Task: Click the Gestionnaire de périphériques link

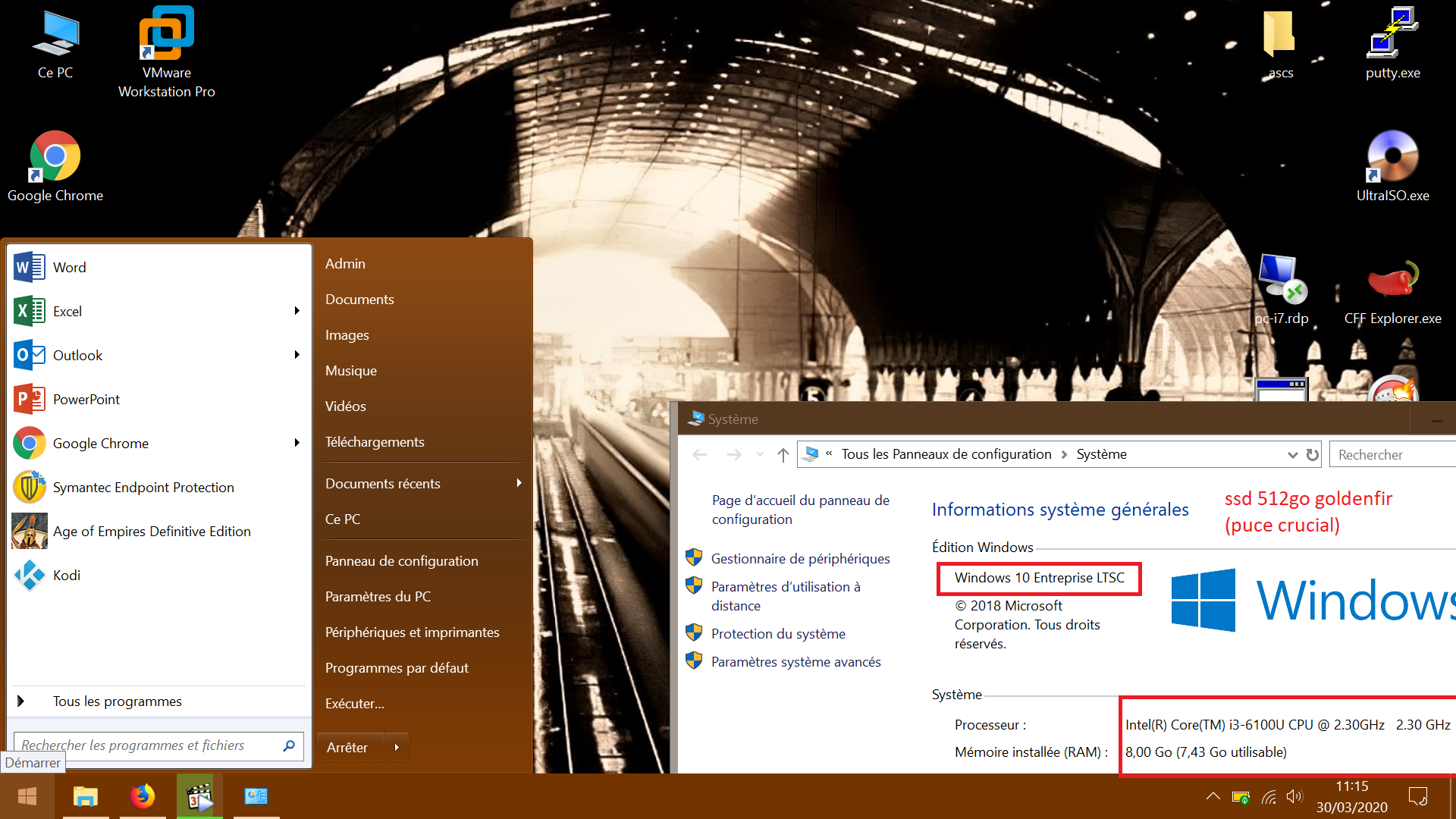Action: click(800, 559)
